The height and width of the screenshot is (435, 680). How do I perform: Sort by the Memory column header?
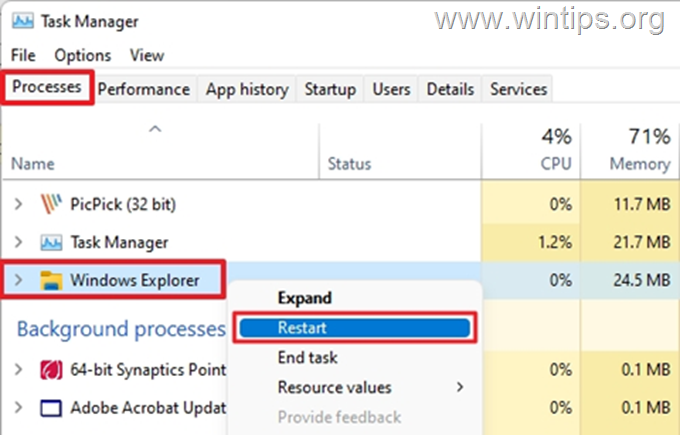click(629, 150)
